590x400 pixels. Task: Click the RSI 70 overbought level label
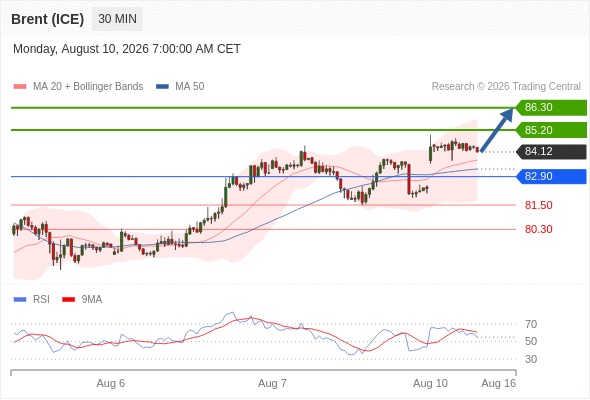[531, 324]
